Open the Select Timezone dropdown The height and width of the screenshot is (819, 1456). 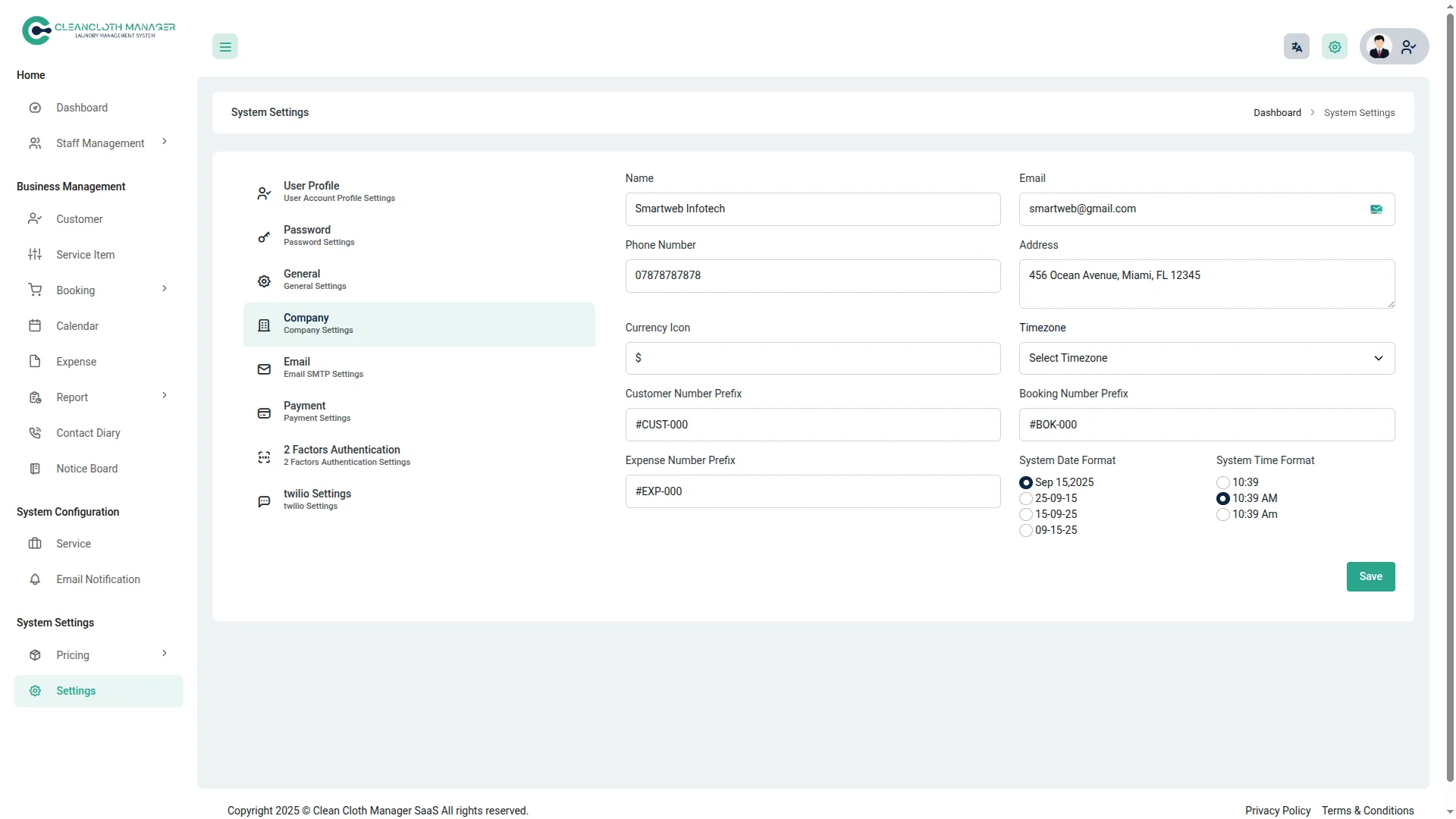(1206, 358)
